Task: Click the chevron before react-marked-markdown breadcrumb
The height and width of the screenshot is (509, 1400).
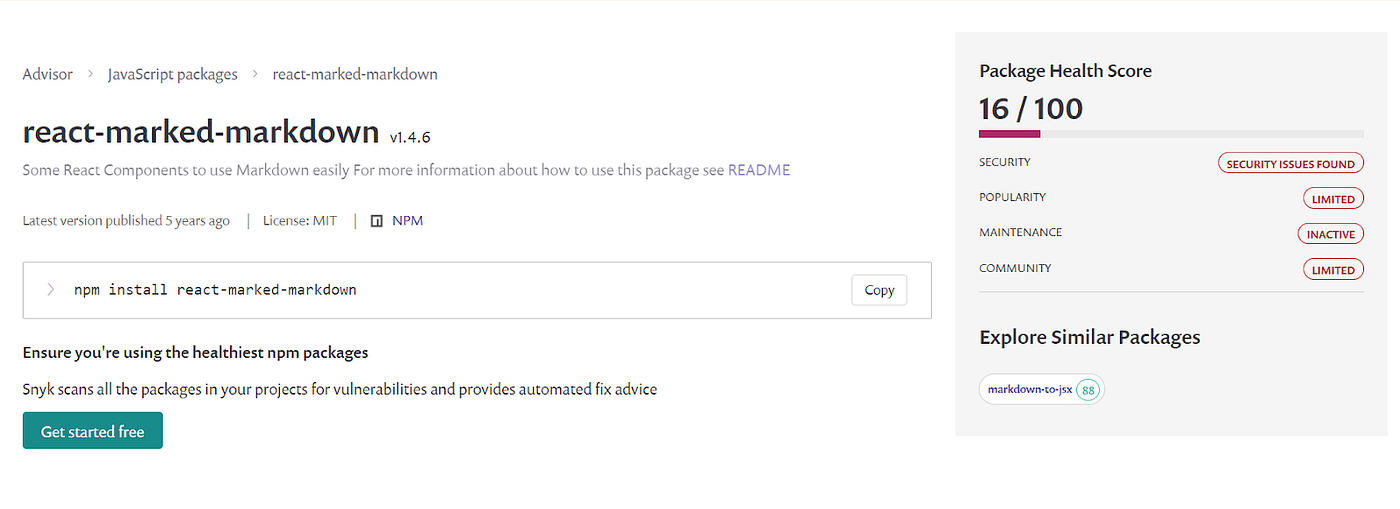Action: pos(255,74)
